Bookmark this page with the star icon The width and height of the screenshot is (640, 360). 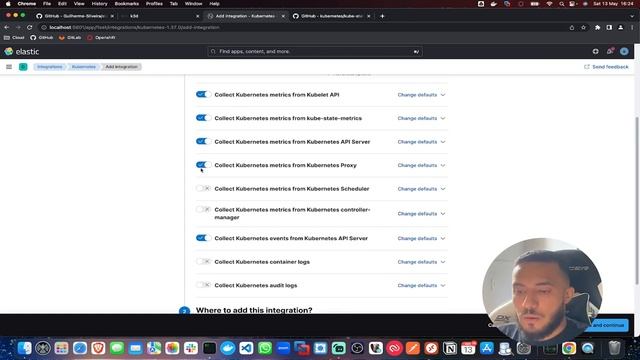(584, 27)
